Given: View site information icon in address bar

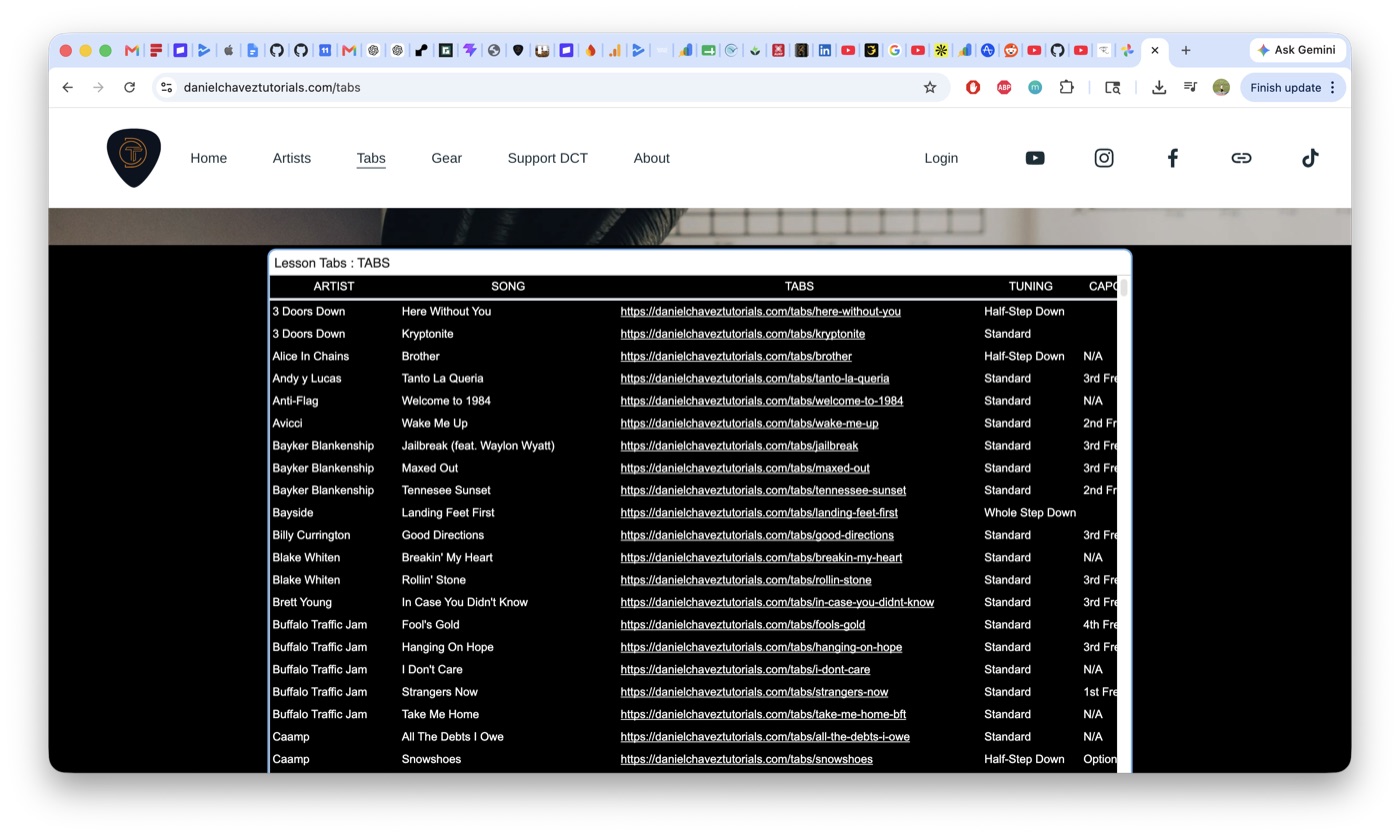Looking at the screenshot, I should point(167,87).
